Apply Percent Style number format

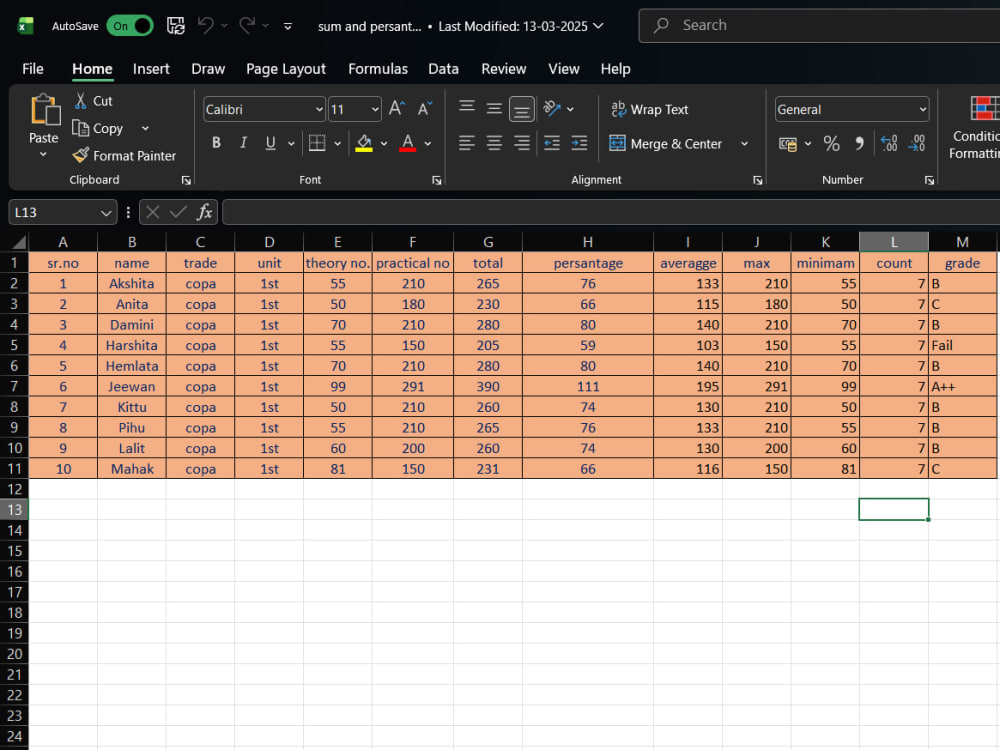pyautogui.click(x=831, y=143)
